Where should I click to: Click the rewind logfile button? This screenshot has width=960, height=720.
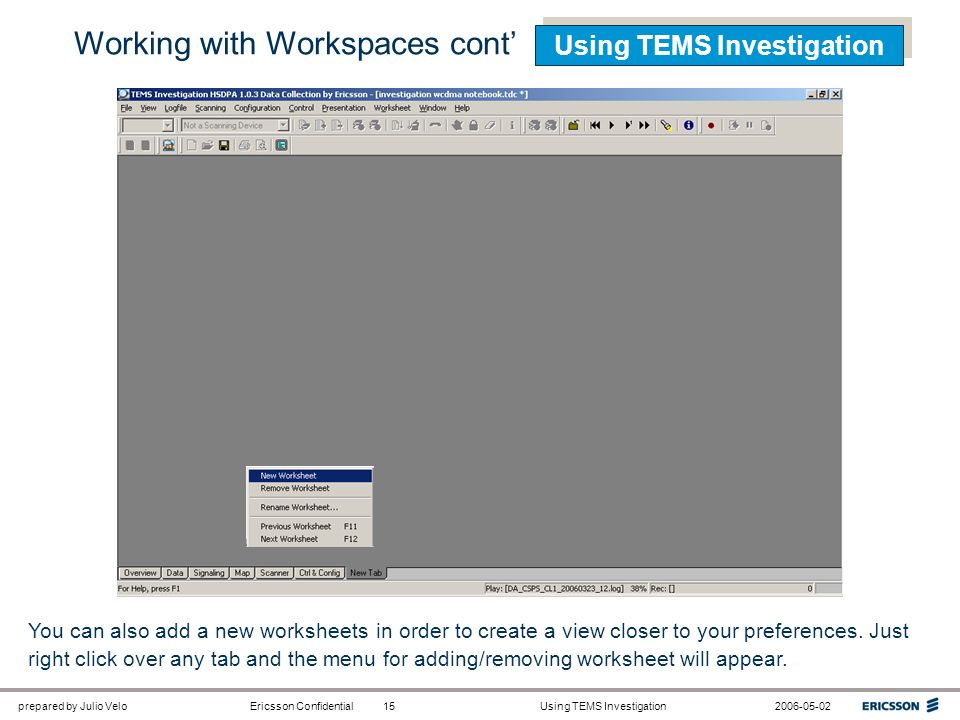(594, 126)
